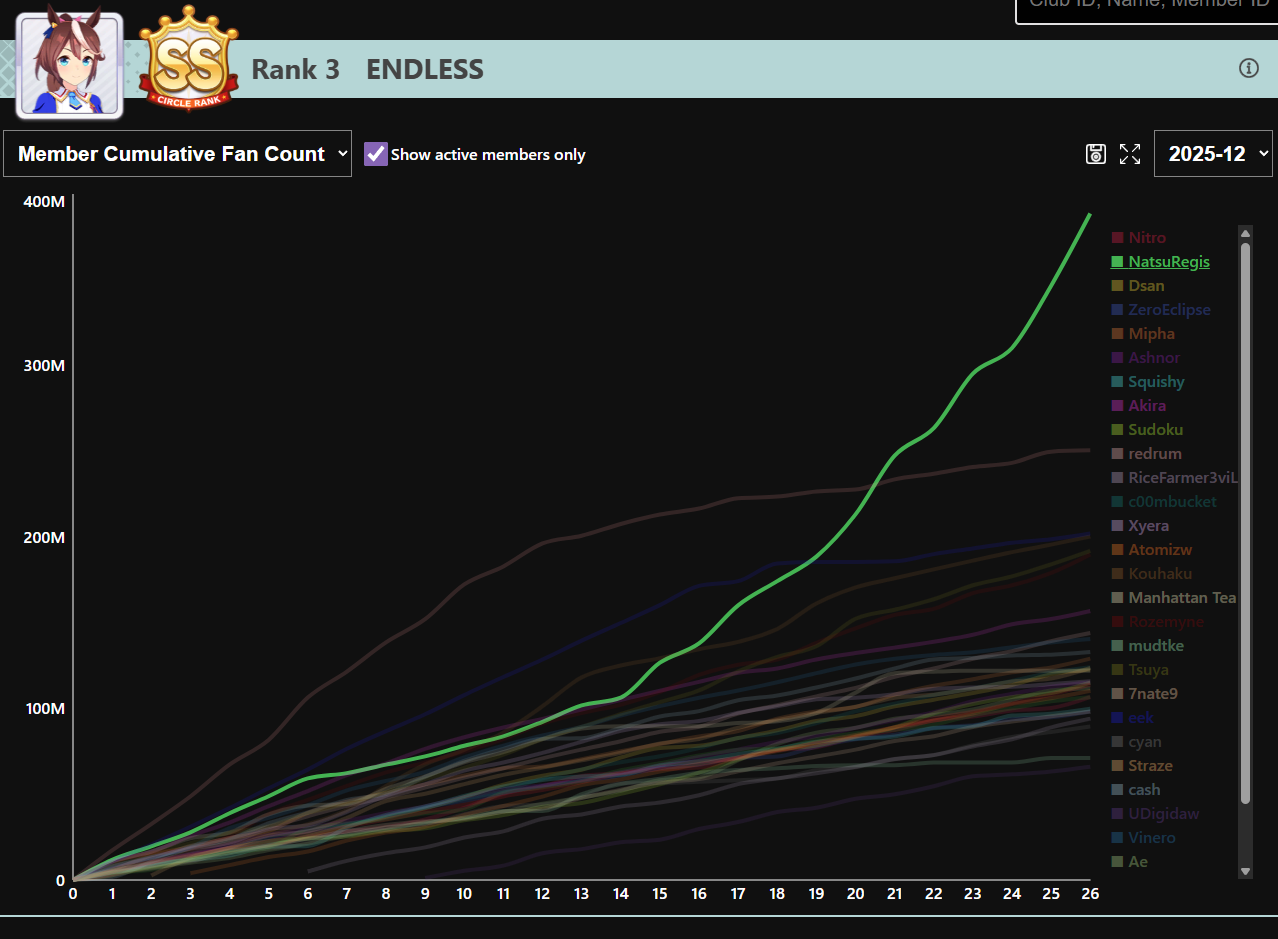Viewport: 1278px width, 939px height.
Task: Toggle Ashnor series in legend
Action: point(1146,358)
